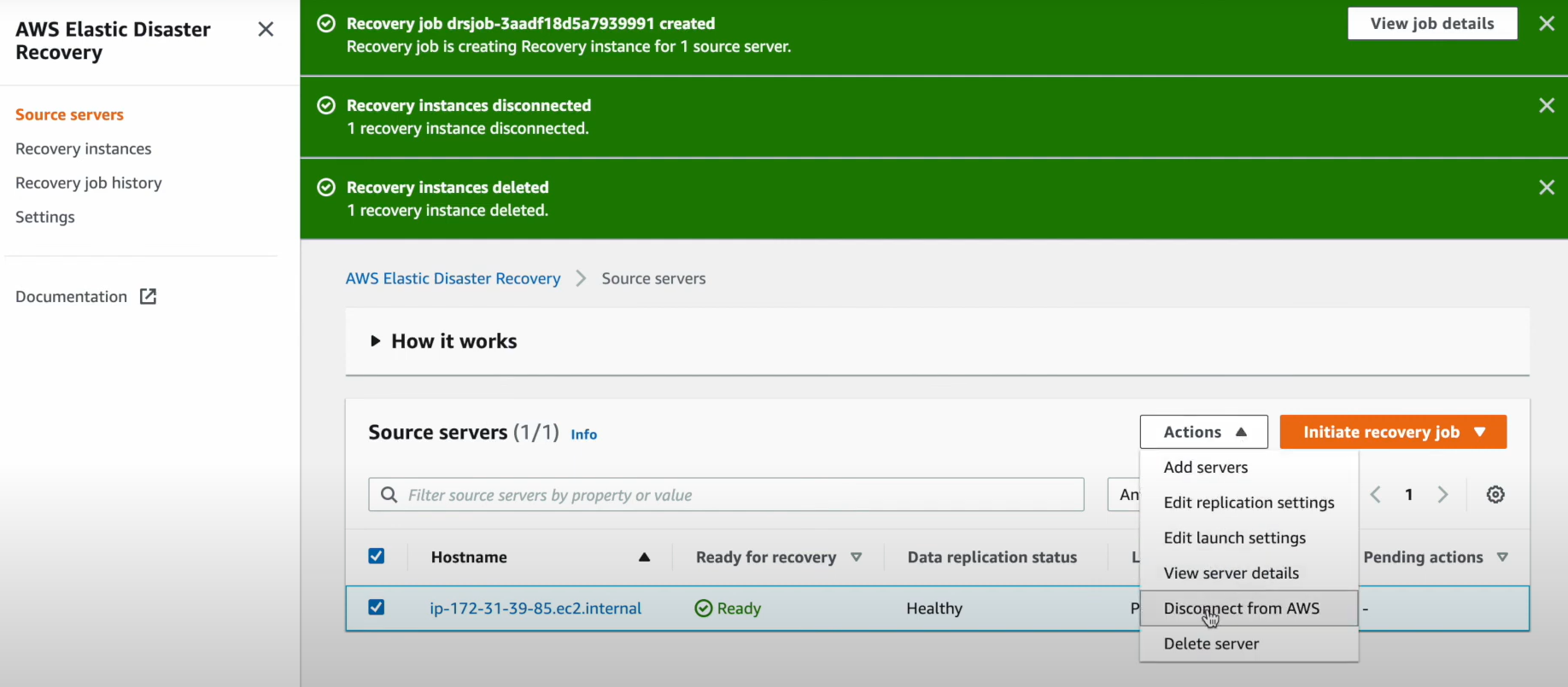Open Source servers in the sidebar
The image size is (1568, 687).
click(69, 114)
